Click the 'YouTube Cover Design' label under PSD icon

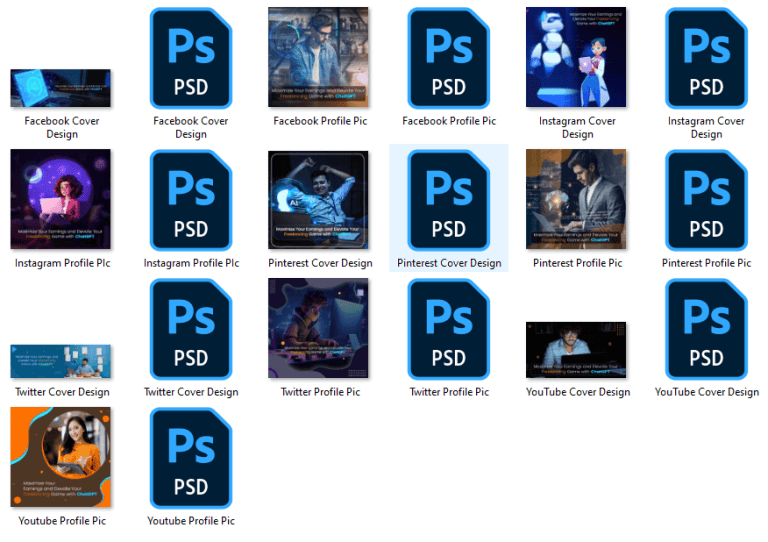click(x=706, y=392)
